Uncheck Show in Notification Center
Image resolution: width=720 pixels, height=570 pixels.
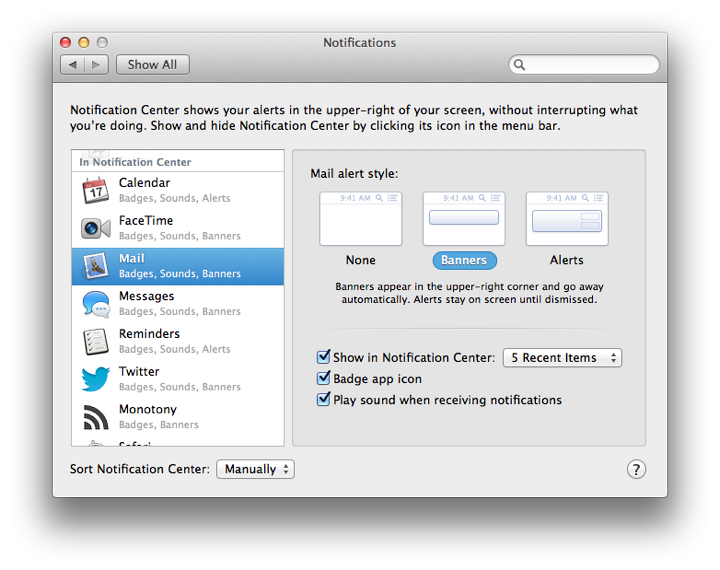(x=323, y=357)
